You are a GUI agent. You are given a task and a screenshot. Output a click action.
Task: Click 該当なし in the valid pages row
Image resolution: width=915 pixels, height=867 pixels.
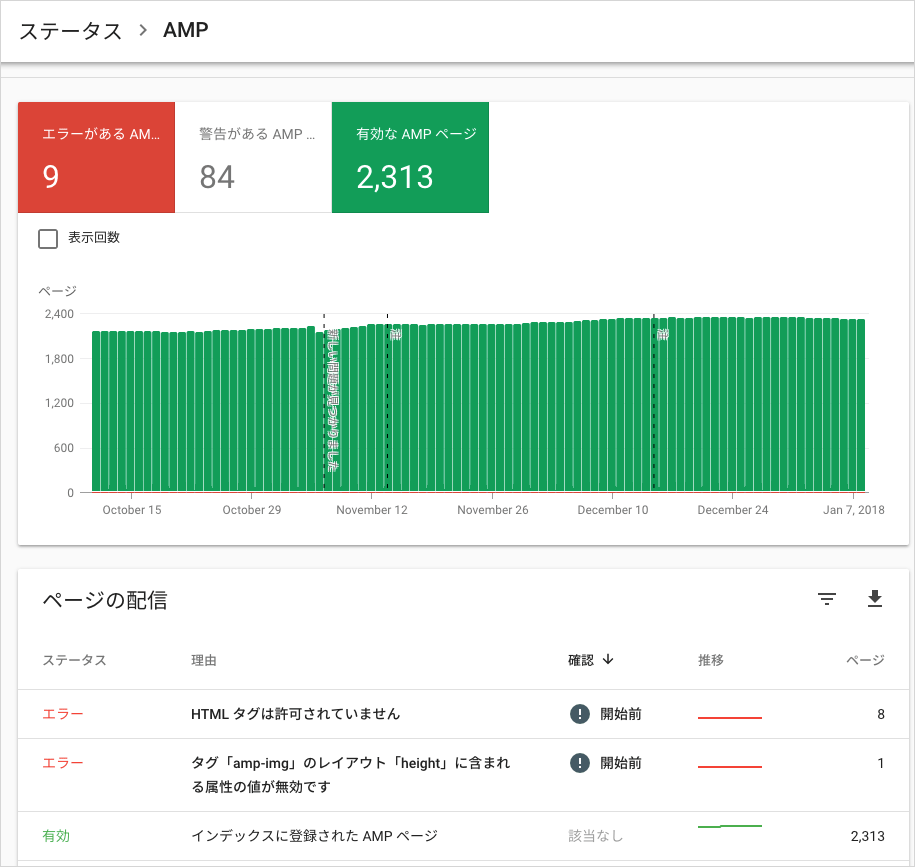[x=595, y=836]
